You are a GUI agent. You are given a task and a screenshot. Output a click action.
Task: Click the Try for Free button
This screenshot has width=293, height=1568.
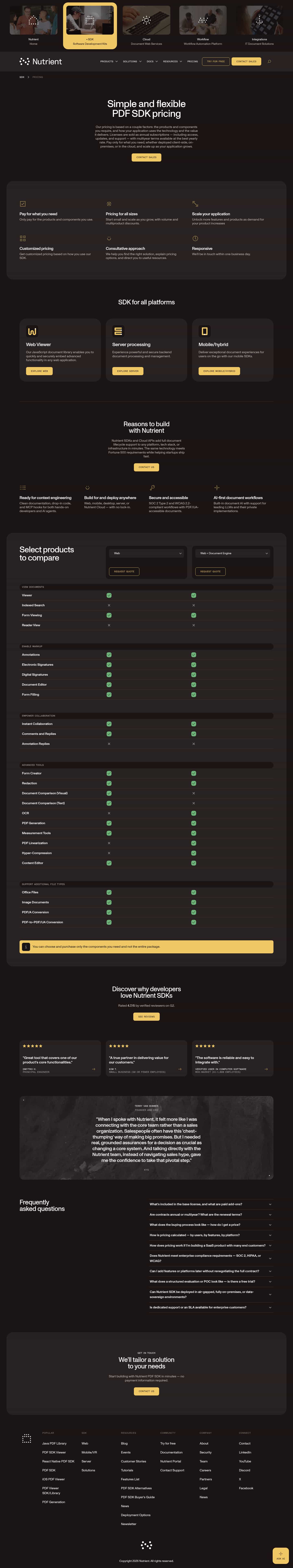(x=216, y=61)
